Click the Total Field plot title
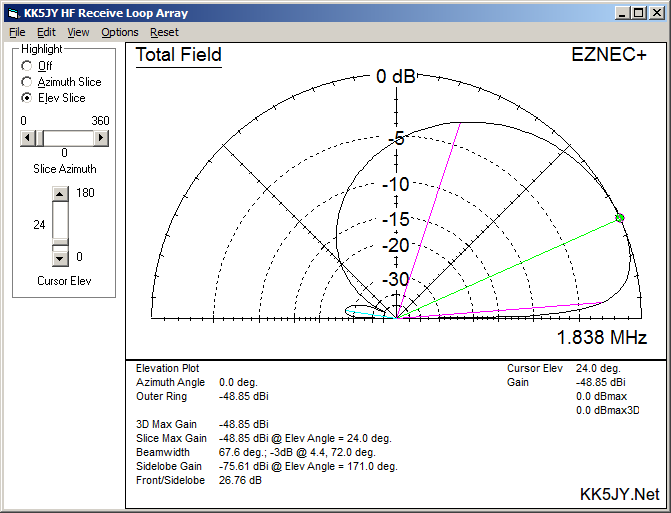This screenshot has width=671, height=513. 178,55
